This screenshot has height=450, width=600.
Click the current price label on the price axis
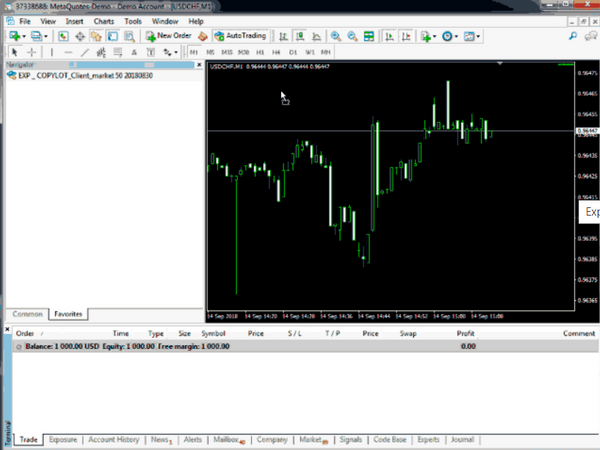[x=587, y=131]
